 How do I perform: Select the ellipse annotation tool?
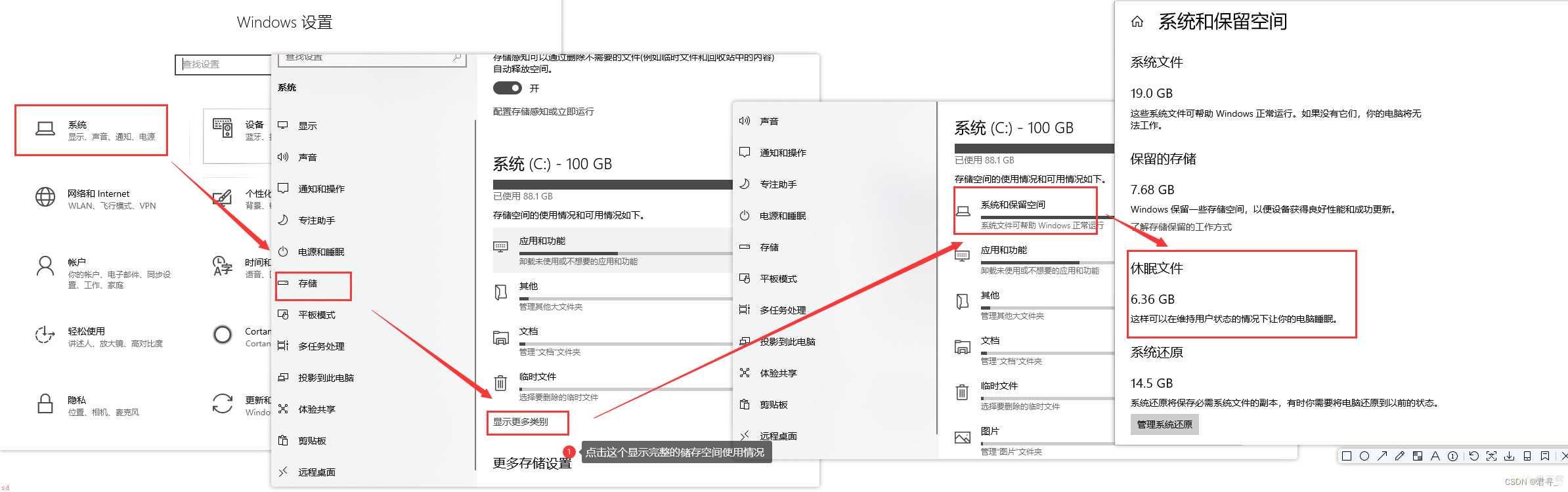point(1364,456)
